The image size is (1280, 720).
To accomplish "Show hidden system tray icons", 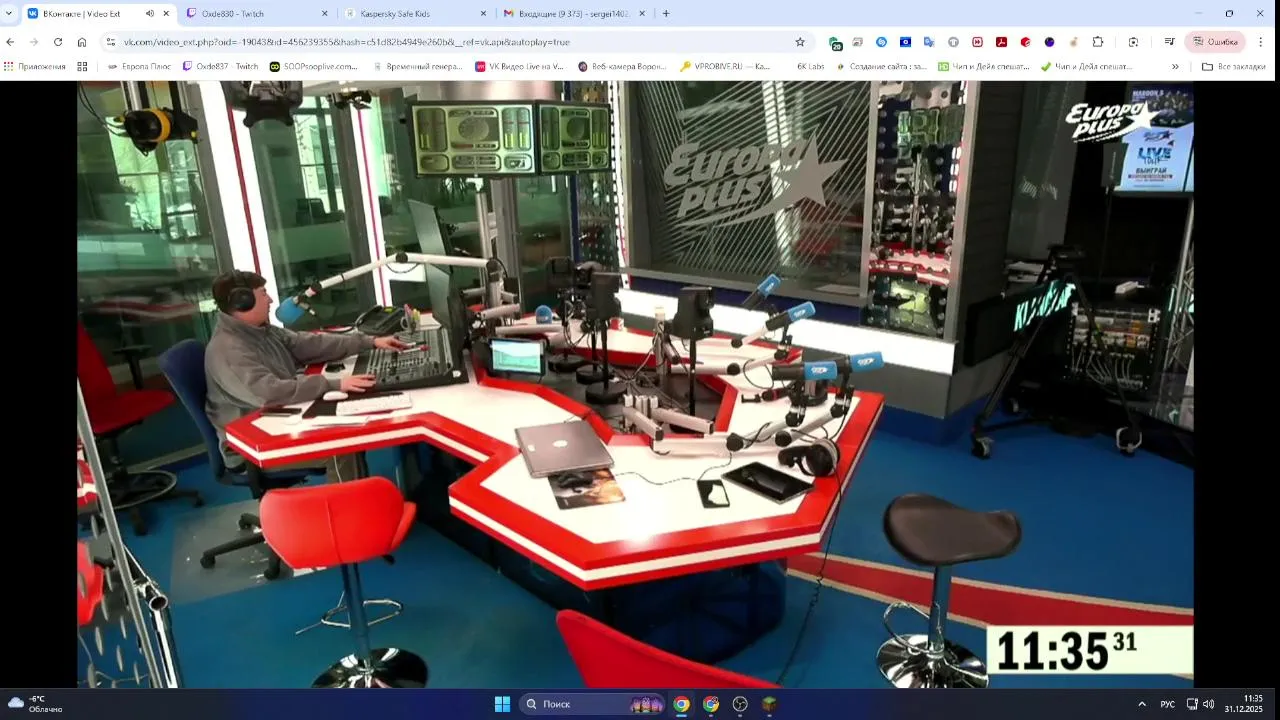I will (1142, 704).
